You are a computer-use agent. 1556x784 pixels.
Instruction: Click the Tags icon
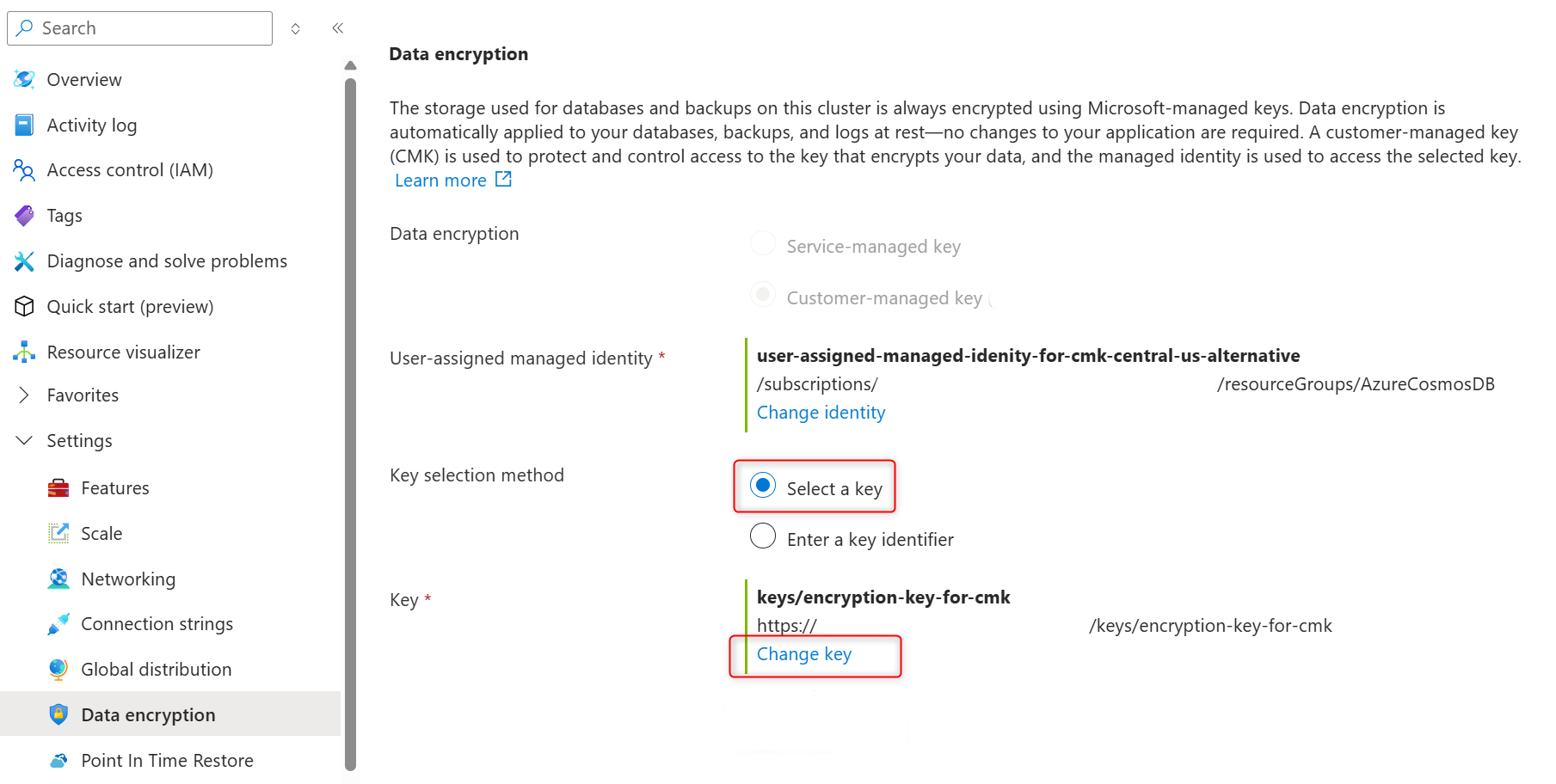pos(24,216)
